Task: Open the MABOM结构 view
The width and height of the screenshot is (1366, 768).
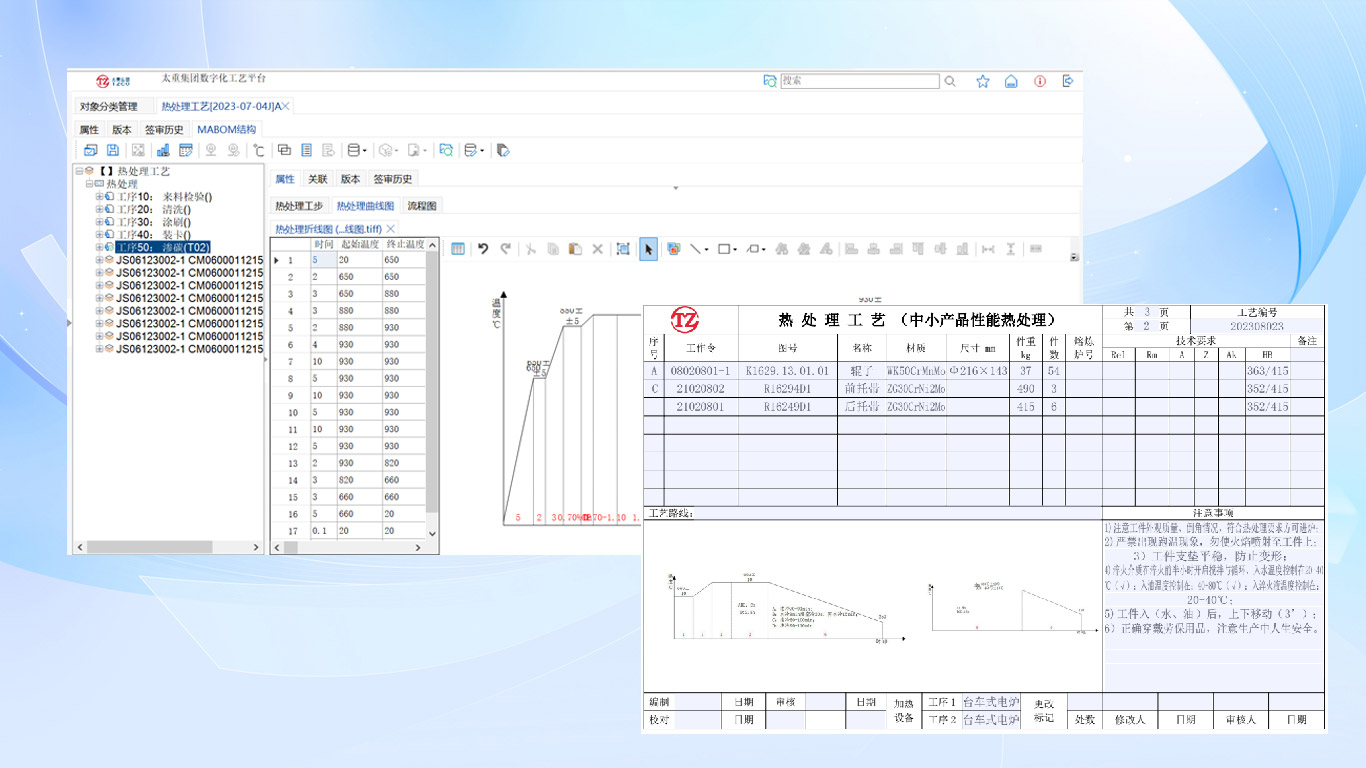Action: [226, 129]
